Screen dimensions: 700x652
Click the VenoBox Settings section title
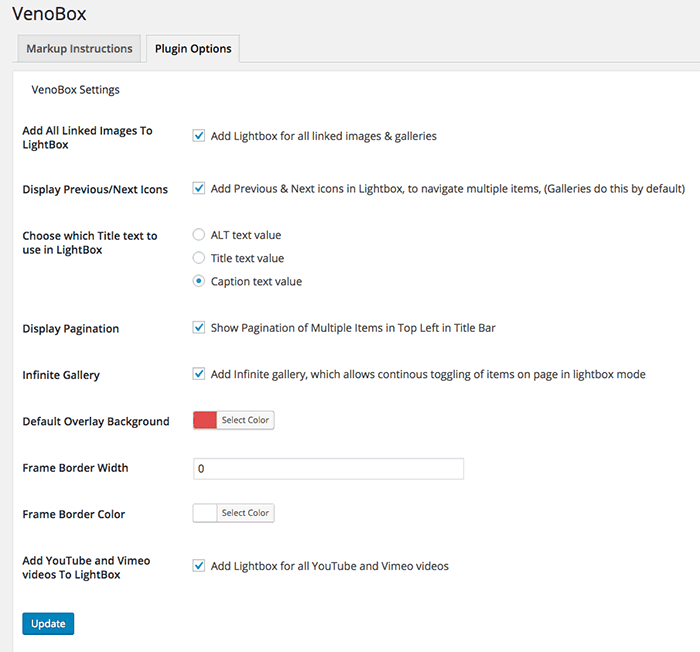point(76,90)
